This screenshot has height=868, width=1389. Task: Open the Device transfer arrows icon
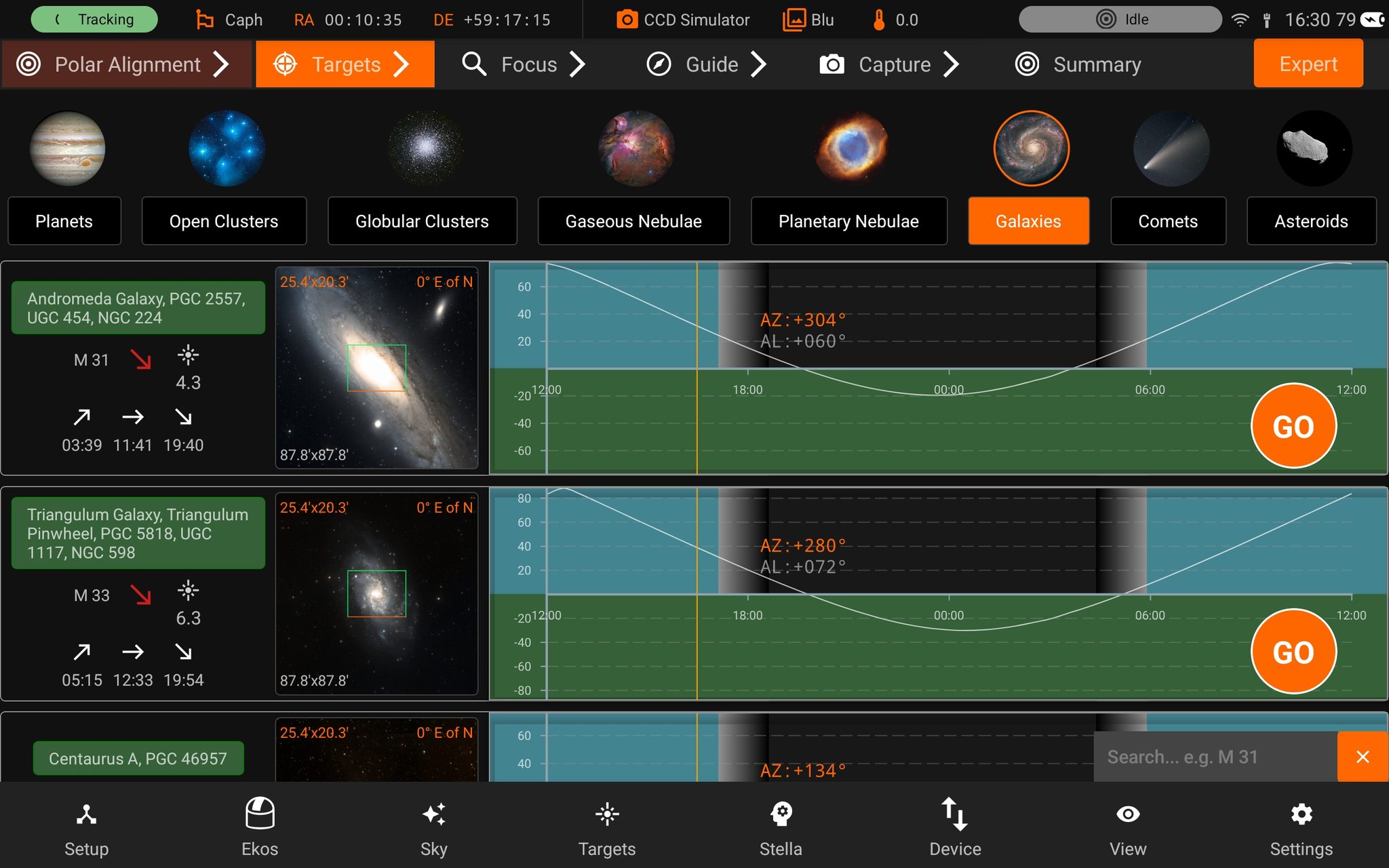point(955,814)
